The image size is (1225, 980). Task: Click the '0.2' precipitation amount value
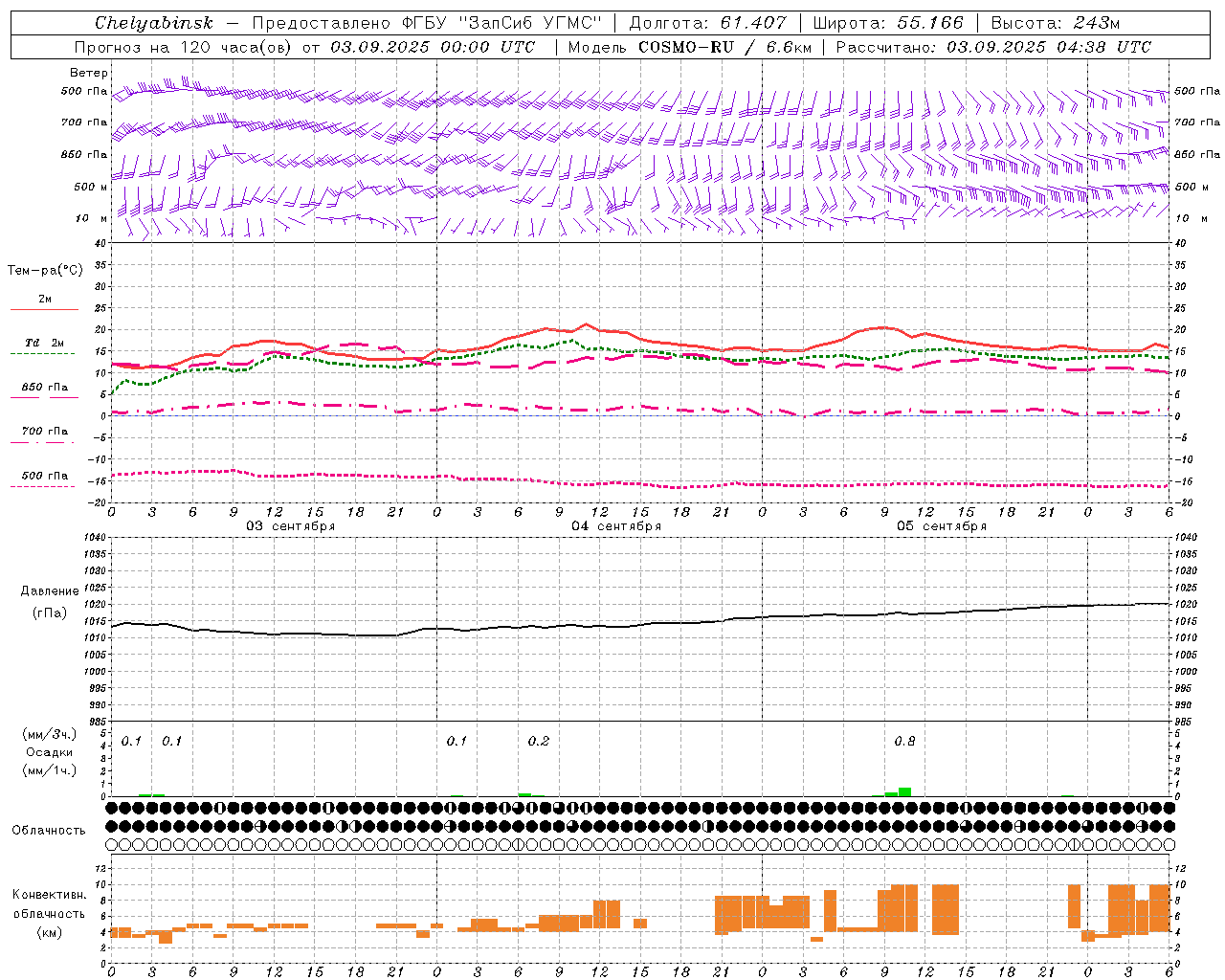point(539,742)
